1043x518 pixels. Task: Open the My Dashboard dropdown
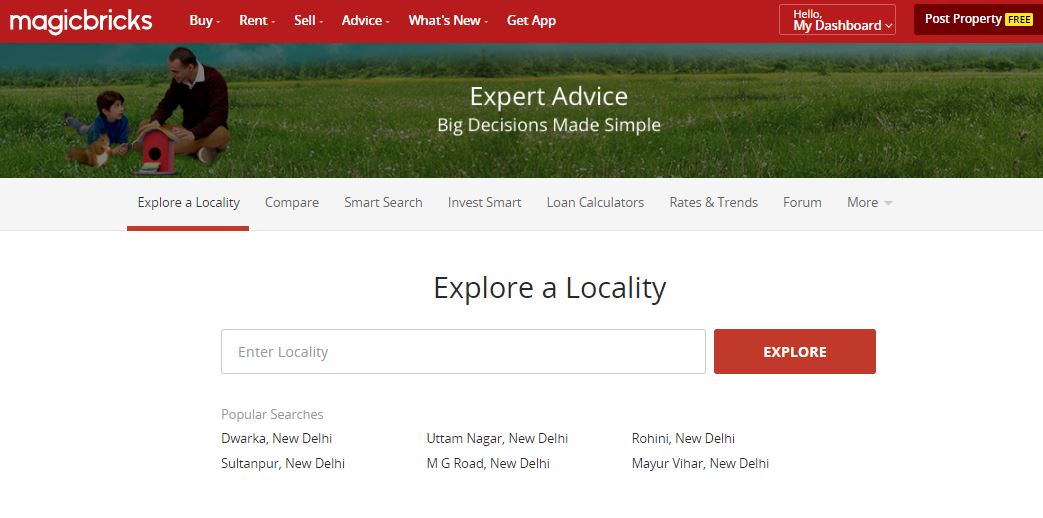837,20
